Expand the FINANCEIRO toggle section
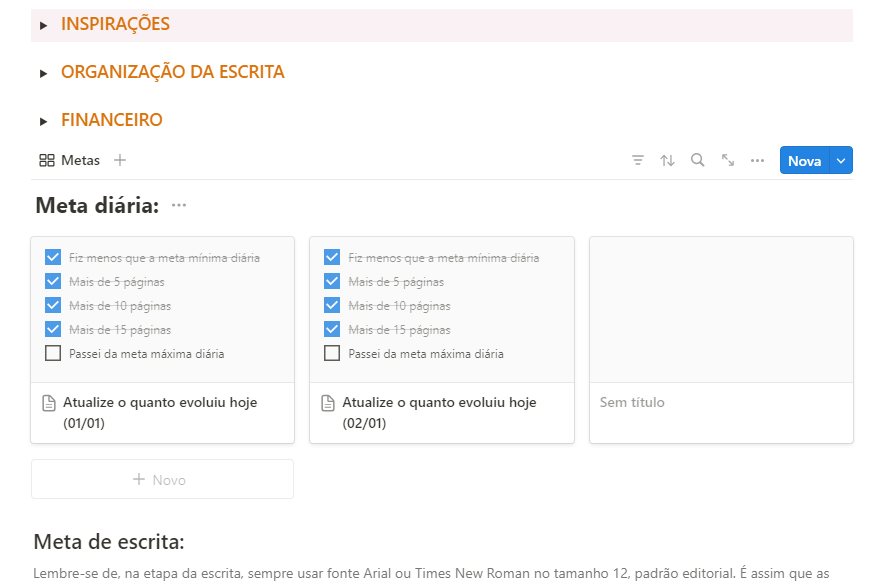Viewport: 878px width, 586px height. [44, 121]
